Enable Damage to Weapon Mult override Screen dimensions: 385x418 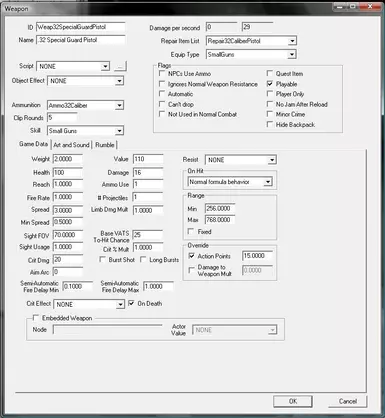192,270
